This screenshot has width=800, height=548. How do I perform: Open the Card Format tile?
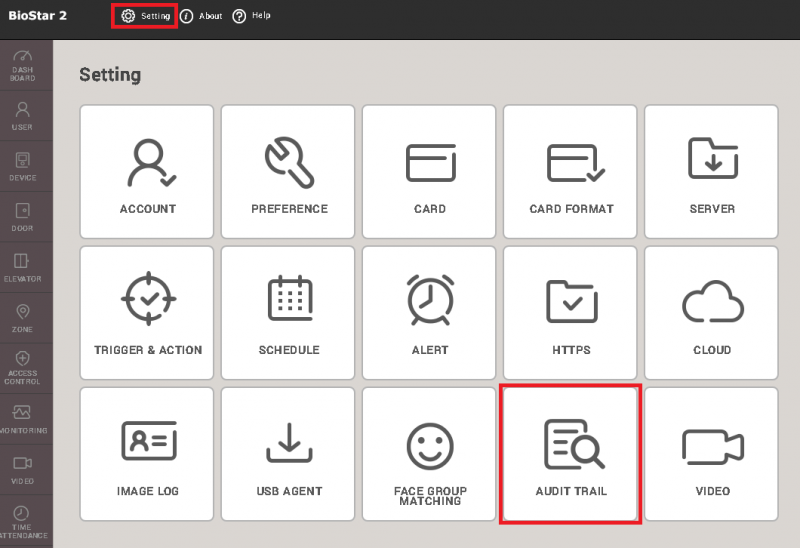click(571, 172)
